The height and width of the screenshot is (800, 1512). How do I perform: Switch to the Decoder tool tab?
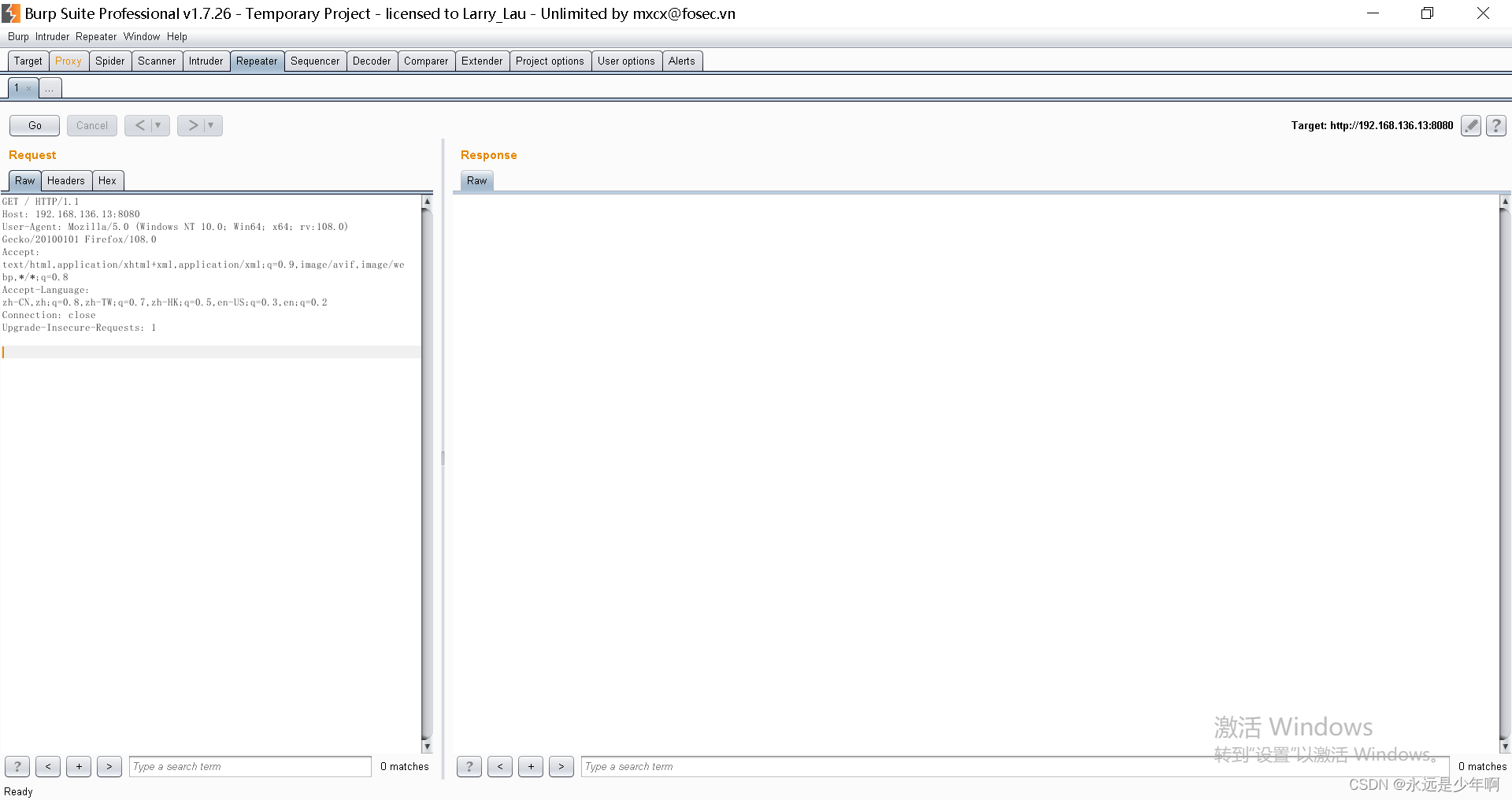pos(372,61)
